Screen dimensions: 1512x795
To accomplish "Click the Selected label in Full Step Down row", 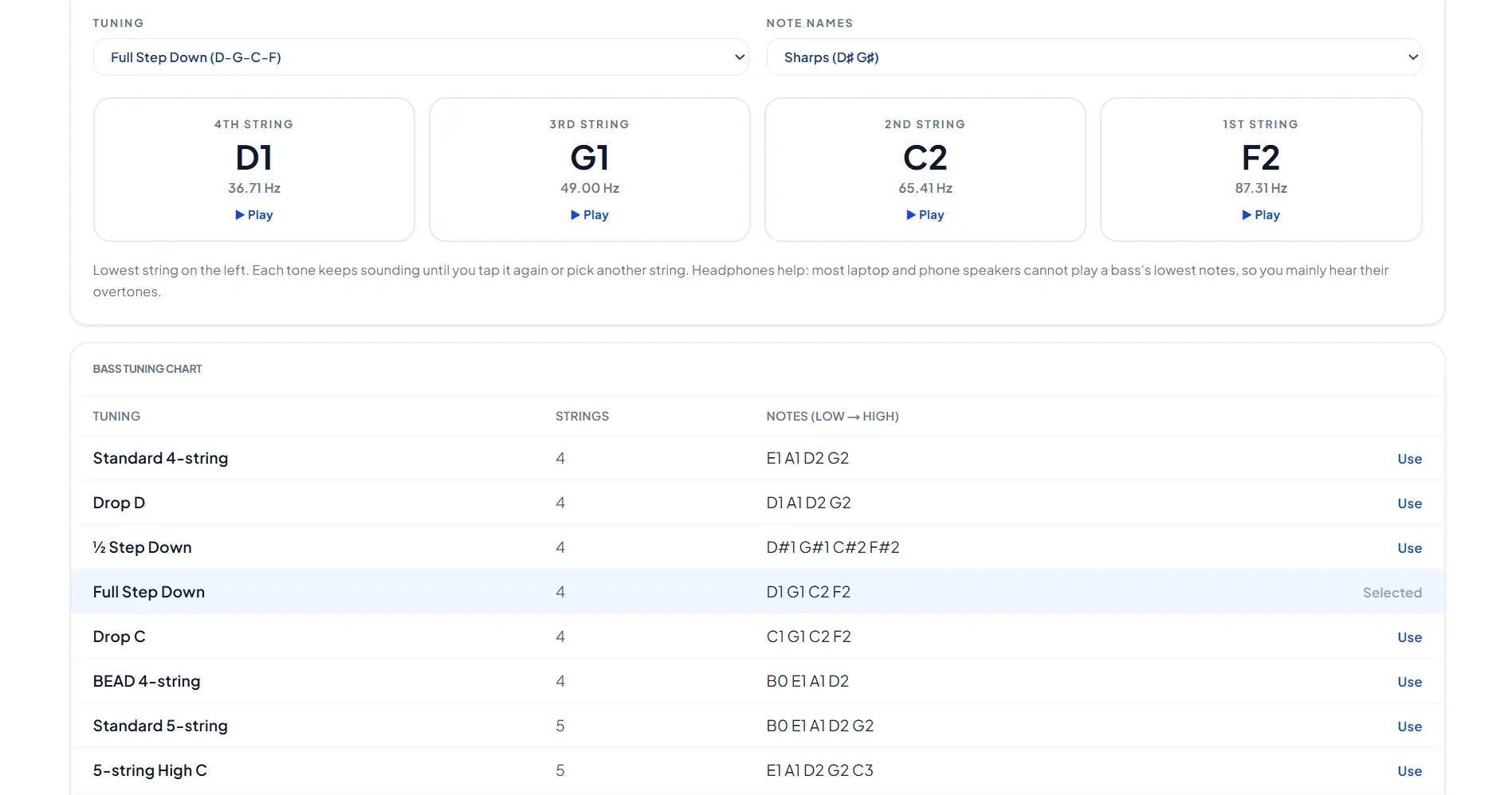I will tap(1392, 593).
